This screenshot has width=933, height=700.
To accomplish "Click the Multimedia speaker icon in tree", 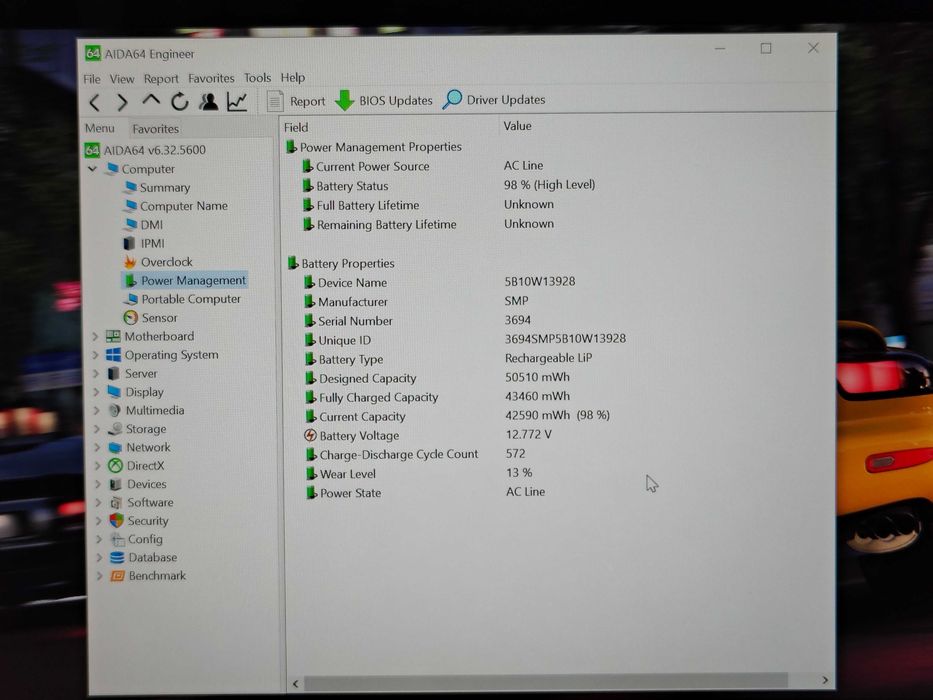I will point(115,410).
